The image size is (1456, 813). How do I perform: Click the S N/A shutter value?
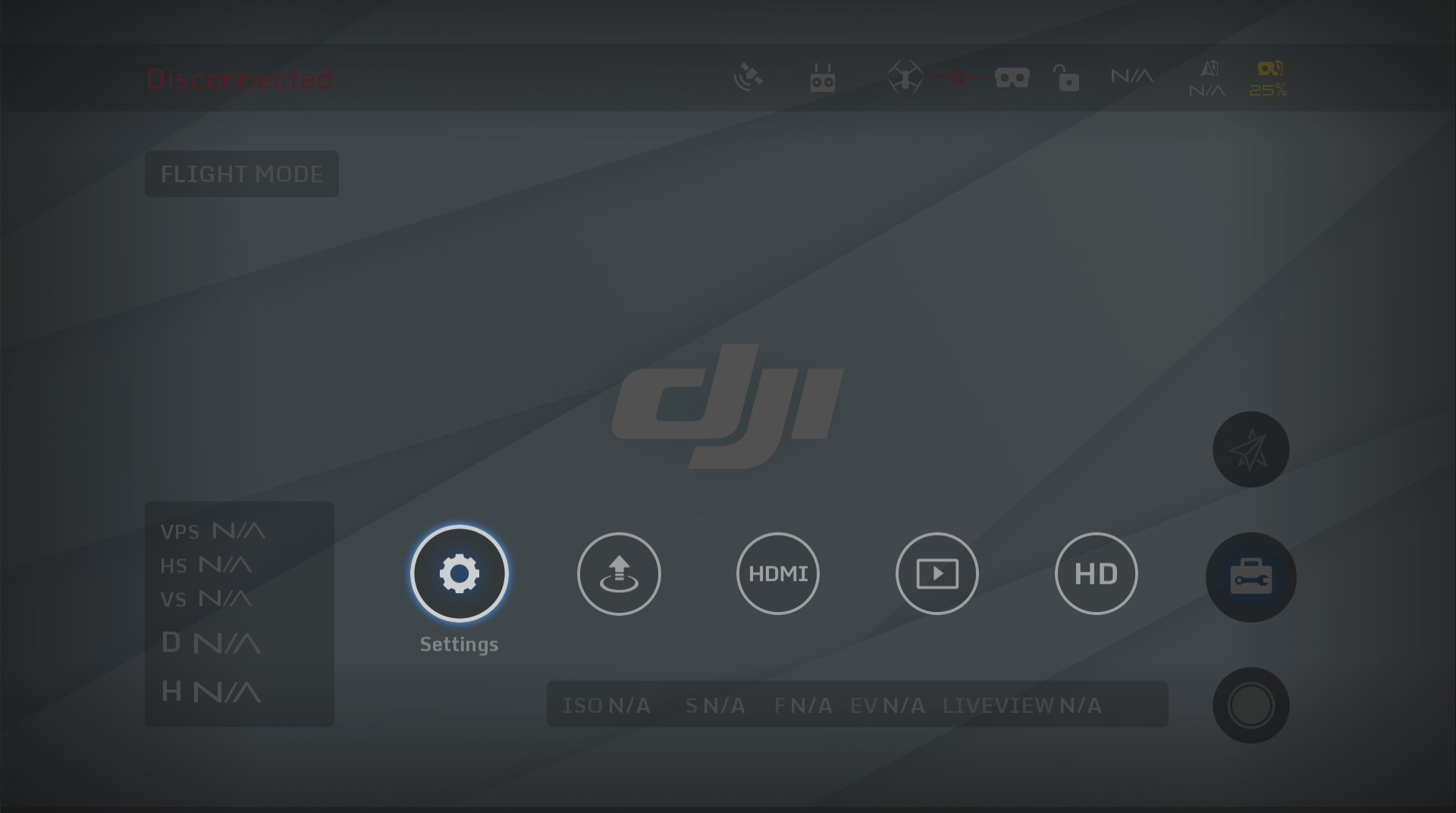pyautogui.click(x=716, y=705)
